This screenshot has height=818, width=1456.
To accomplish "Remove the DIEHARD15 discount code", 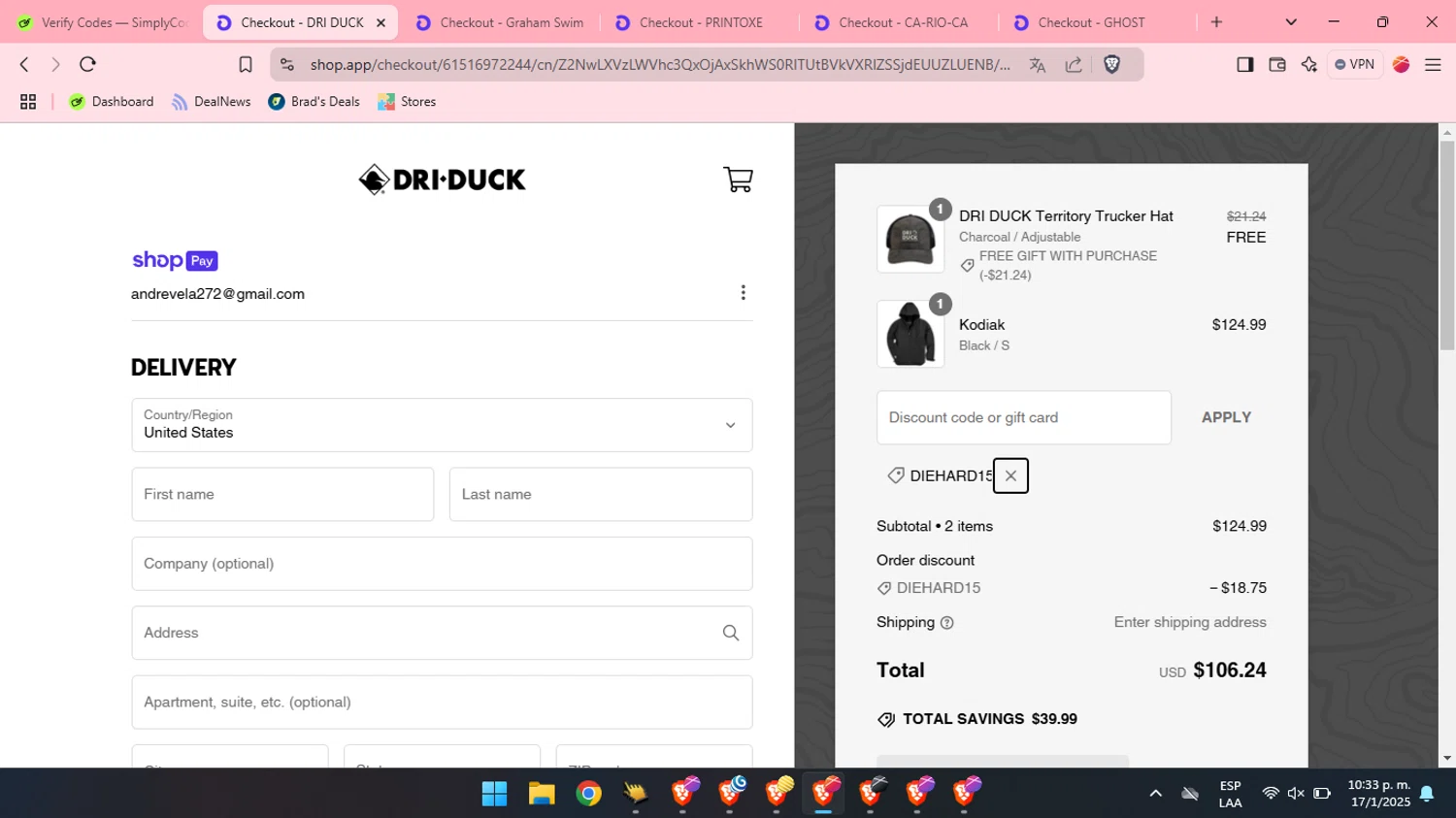I will (x=1010, y=475).
